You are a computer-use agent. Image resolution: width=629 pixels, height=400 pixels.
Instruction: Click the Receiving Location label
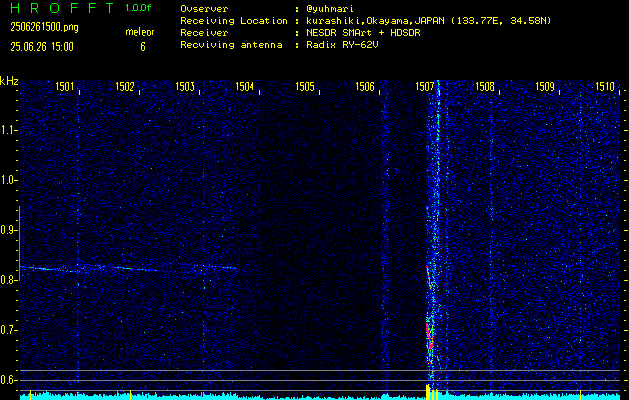click(234, 21)
